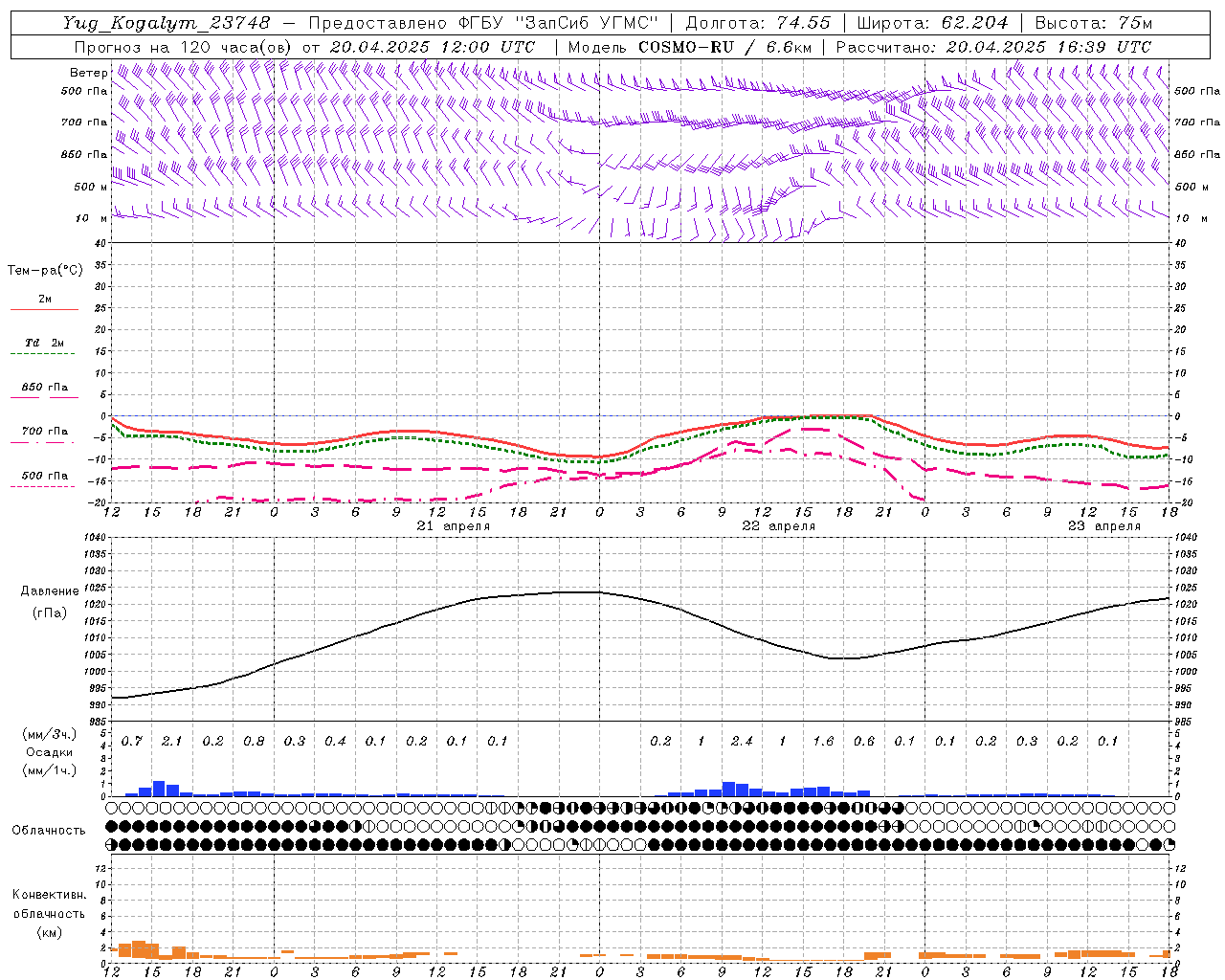Select the 0.7 three-hour precipitation value
This screenshot has width=1225, height=980.
(132, 741)
